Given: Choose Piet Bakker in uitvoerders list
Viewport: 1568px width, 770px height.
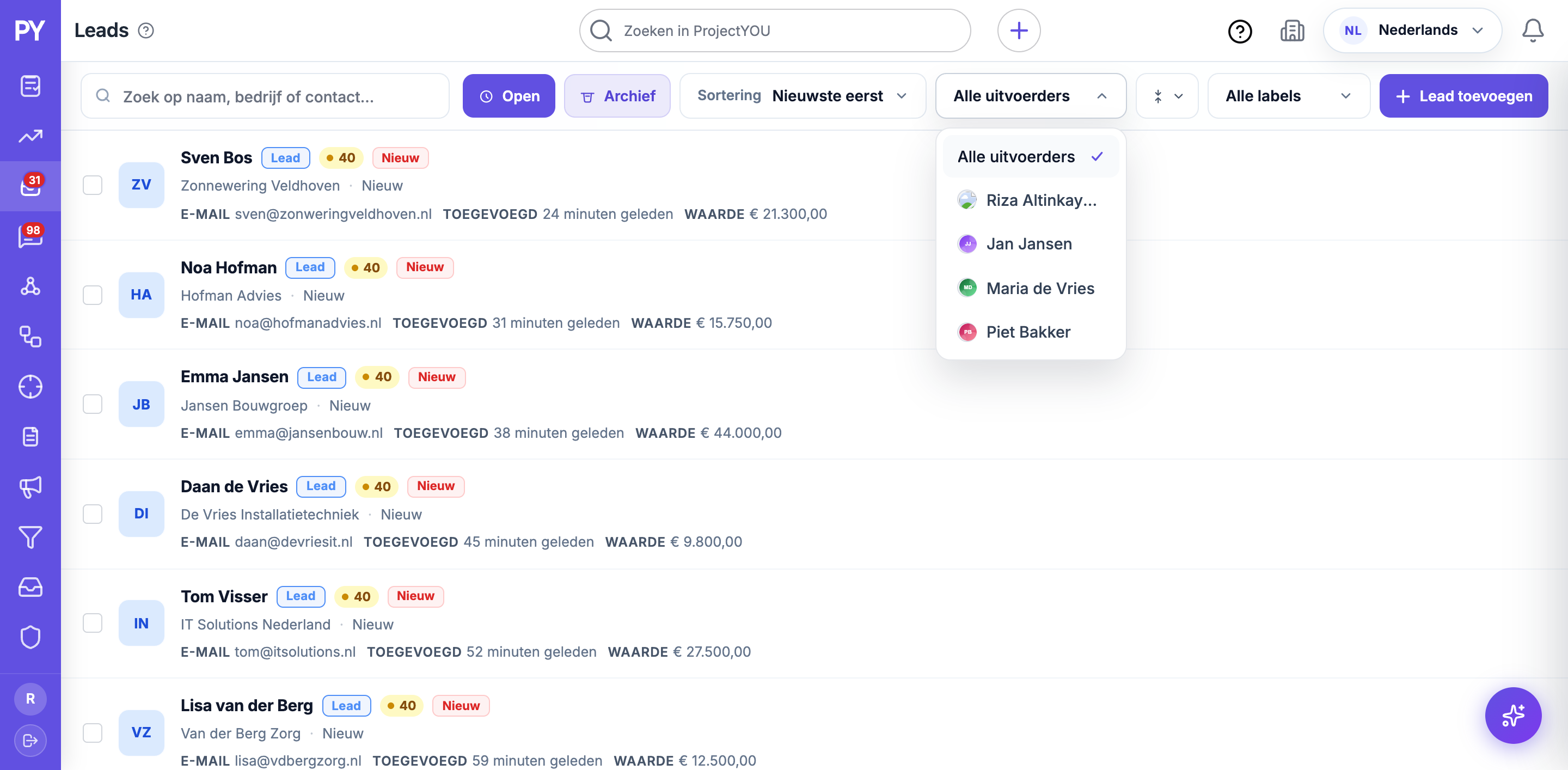Looking at the screenshot, I should [x=1031, y=332].
